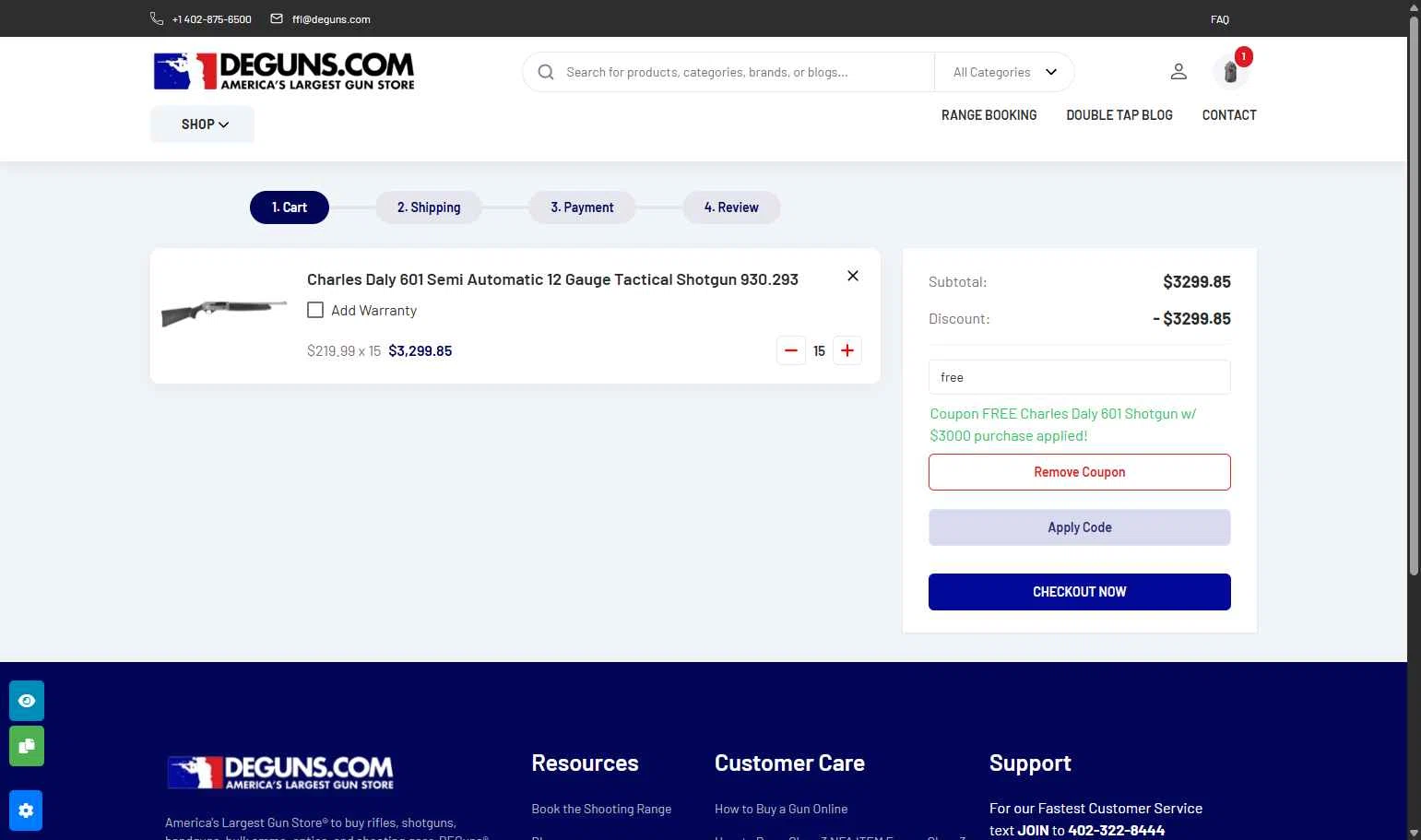This screenshot has width=1421, height=840.
Task: Click the Customer Care footer heading
Action: [789, 763]
